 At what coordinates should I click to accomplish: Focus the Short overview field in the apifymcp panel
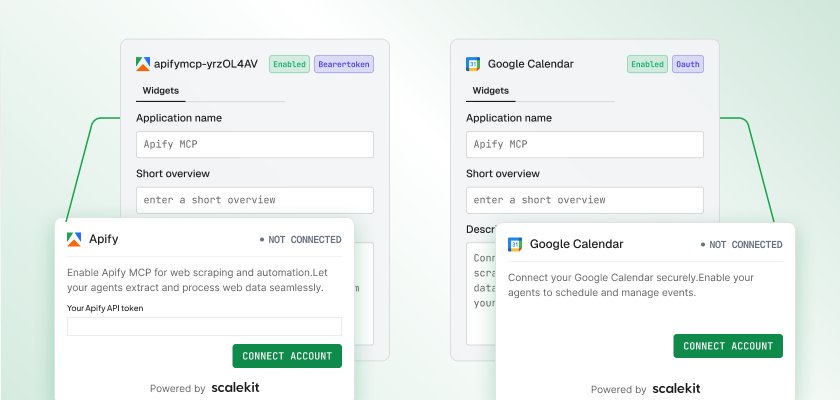pos(255,200)
